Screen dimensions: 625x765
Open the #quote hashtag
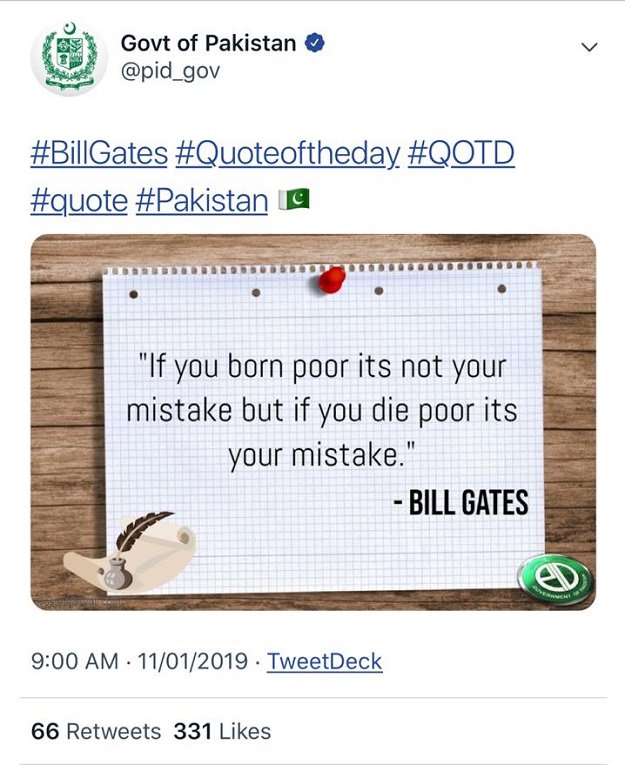coord(79,201)
